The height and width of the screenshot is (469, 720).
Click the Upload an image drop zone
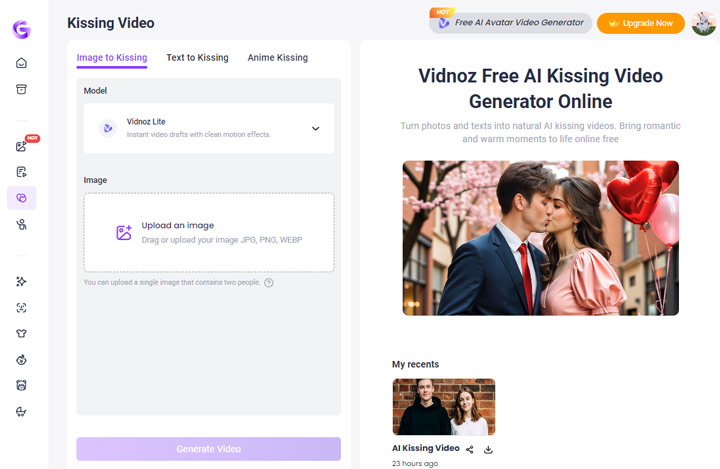[x=209, y=232]
